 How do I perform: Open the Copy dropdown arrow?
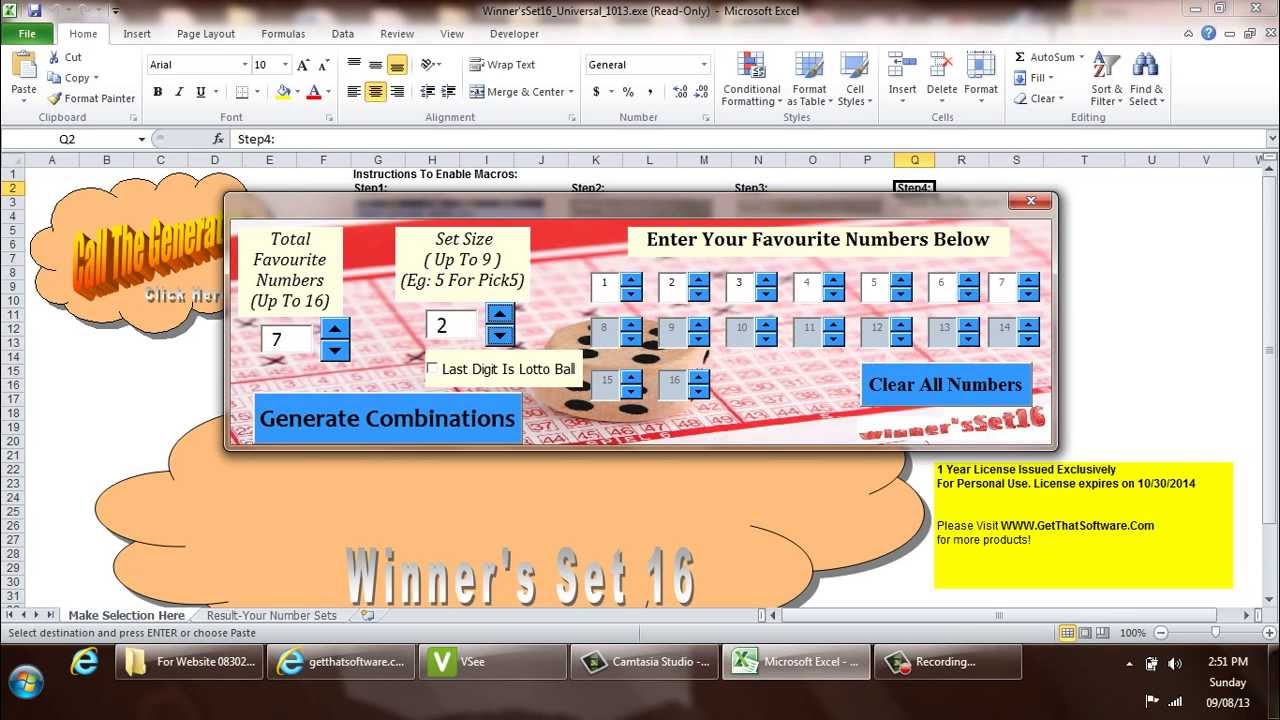tap(98, 78)
